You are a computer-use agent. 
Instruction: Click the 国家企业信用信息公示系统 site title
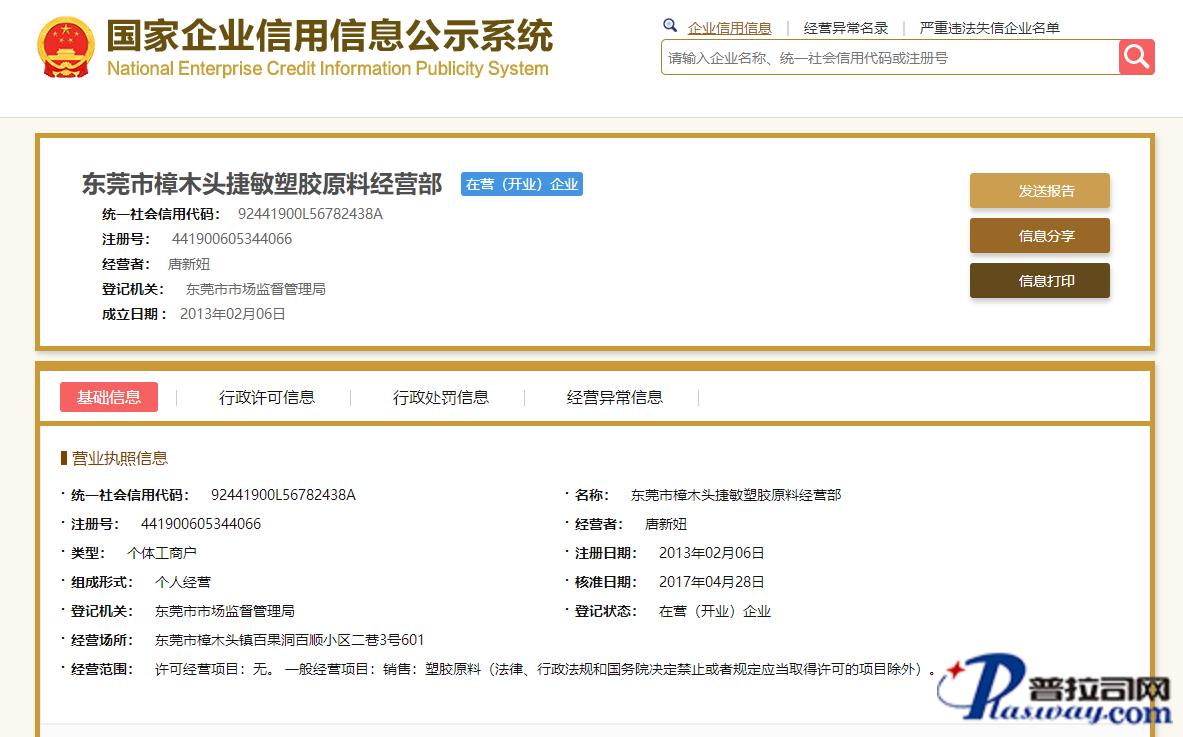pyautogui.click(x=329, y=37)
